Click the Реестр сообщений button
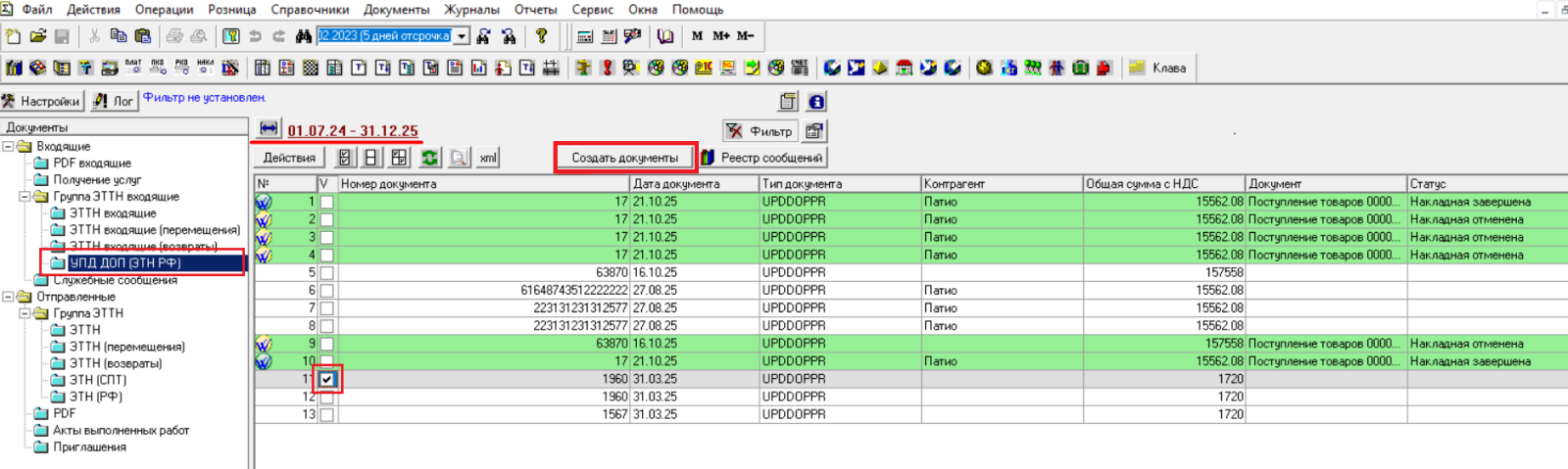Screen dimensions: 1568x469 [x=762, y=158]
